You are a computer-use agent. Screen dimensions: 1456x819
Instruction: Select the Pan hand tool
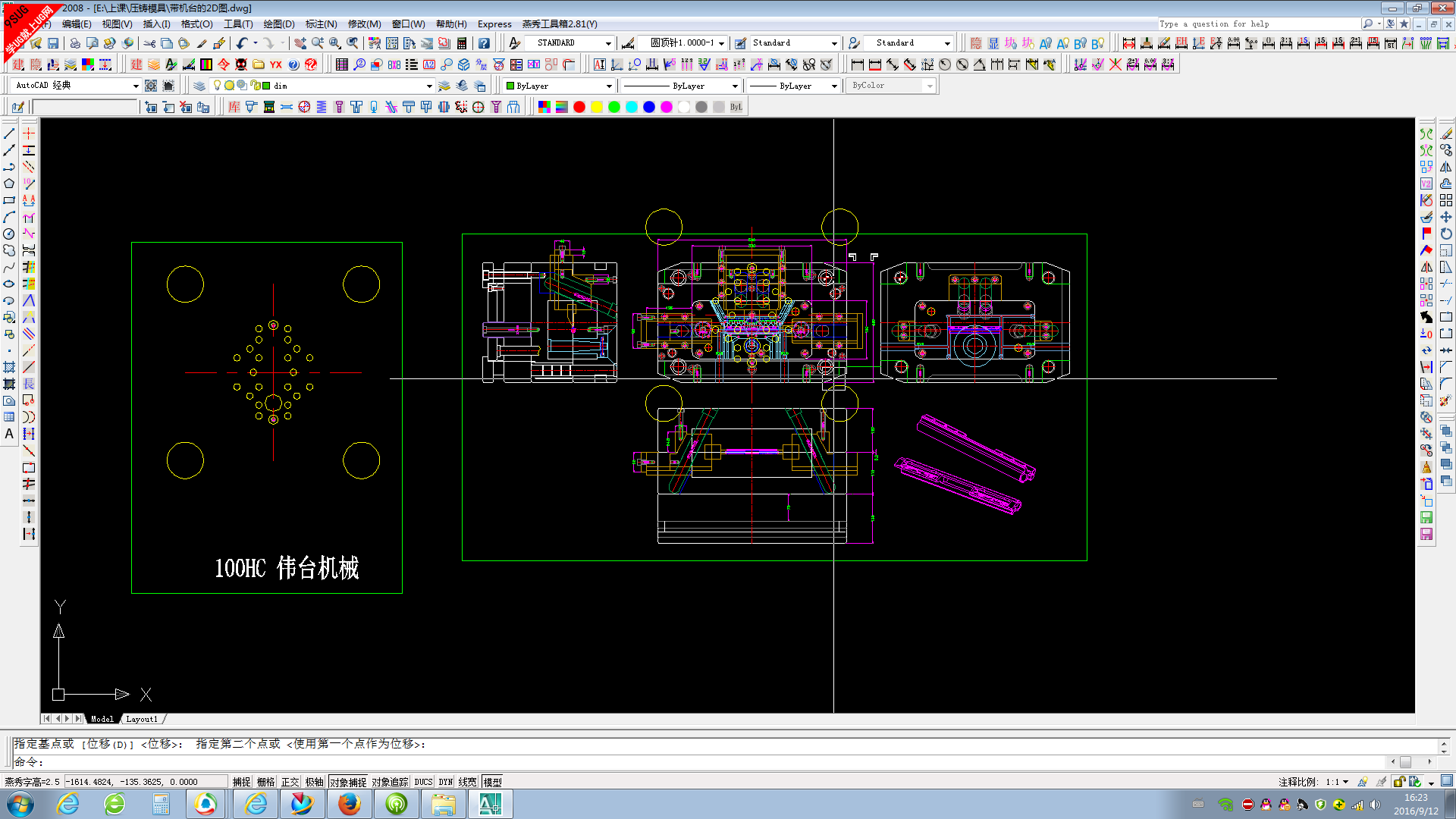pyautogui.click(x=300, y=43)
